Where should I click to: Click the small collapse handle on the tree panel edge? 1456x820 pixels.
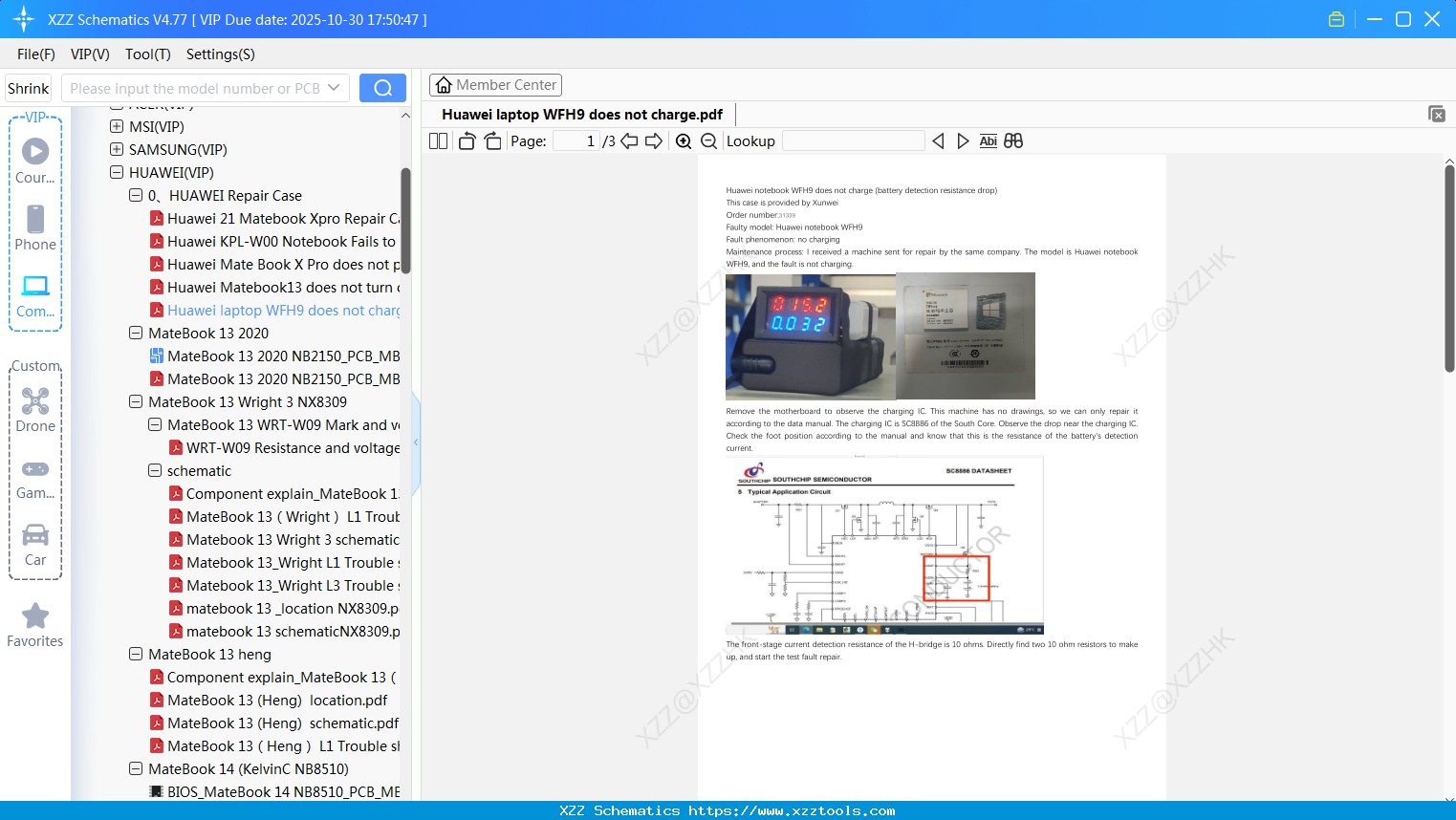tap(416, 442)
